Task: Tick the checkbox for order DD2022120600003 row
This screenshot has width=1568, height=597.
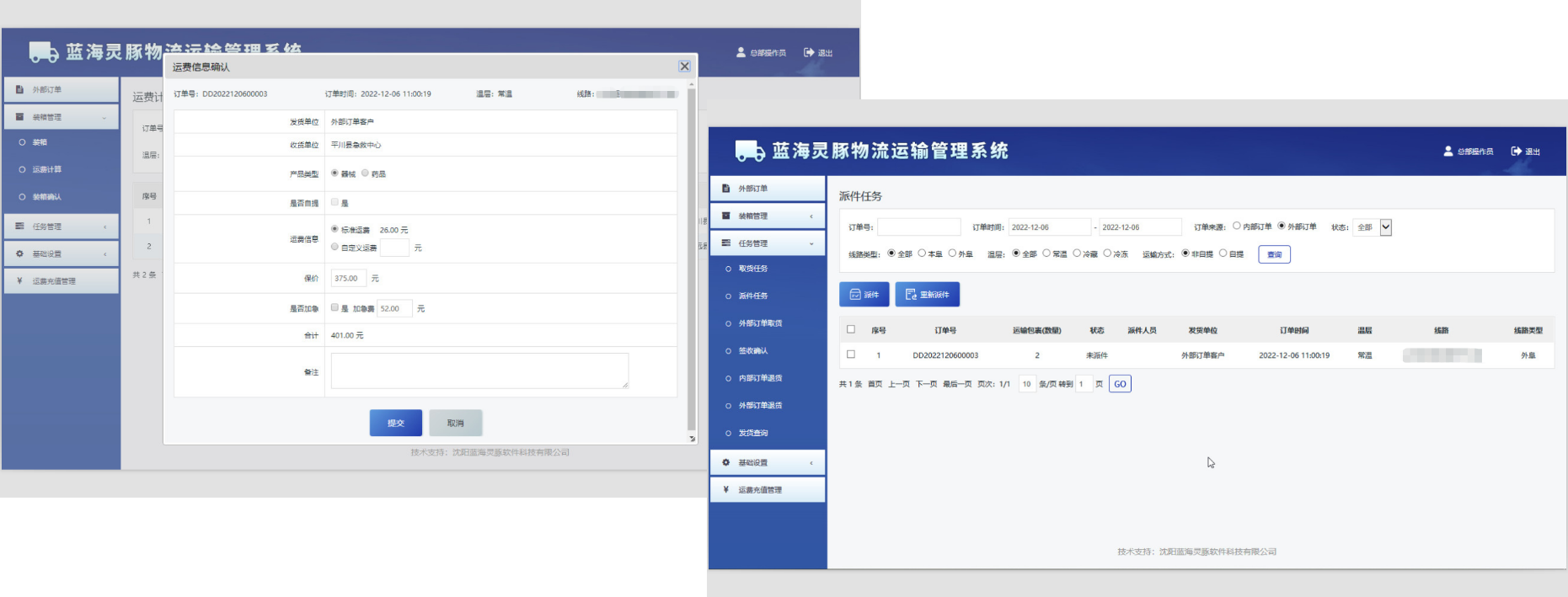Action: click(x=851, y=354)
